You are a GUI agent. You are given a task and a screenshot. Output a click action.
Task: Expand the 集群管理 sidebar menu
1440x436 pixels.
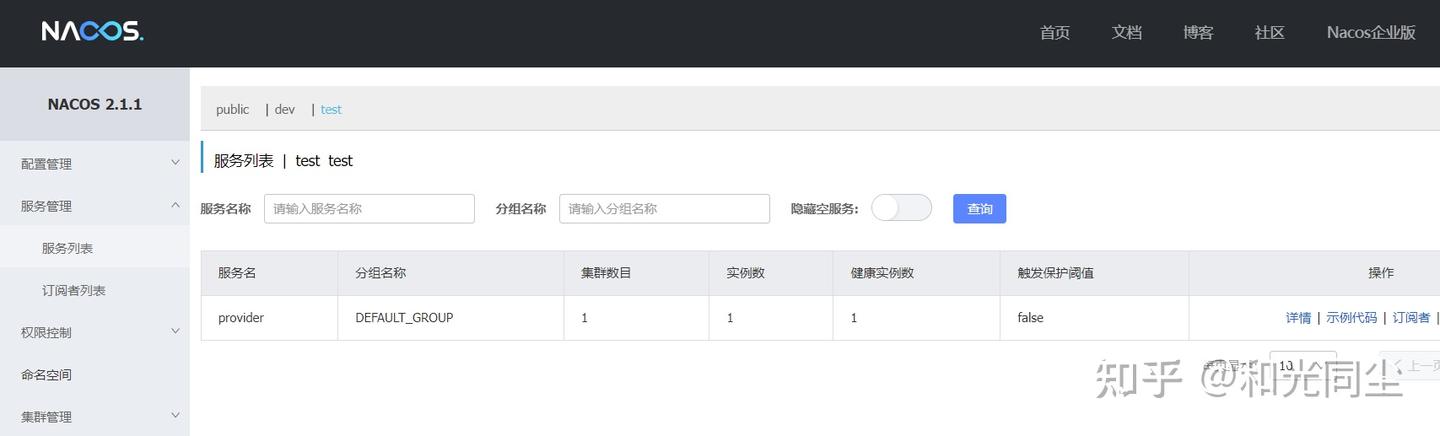coord(95,417)
